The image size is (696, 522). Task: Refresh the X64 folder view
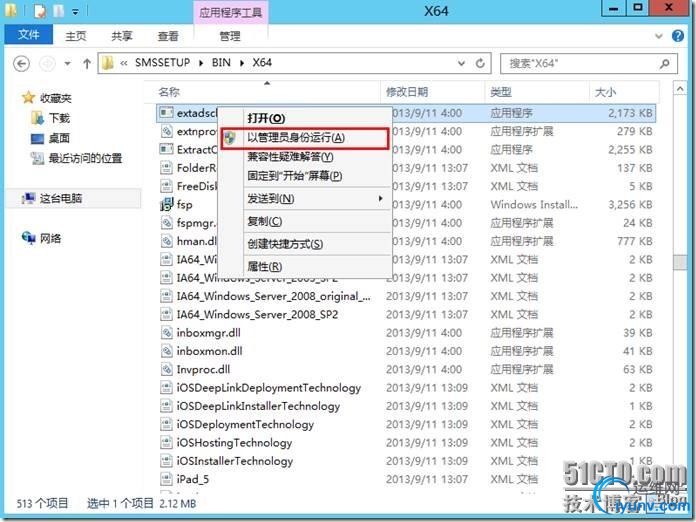pos(480,63)
